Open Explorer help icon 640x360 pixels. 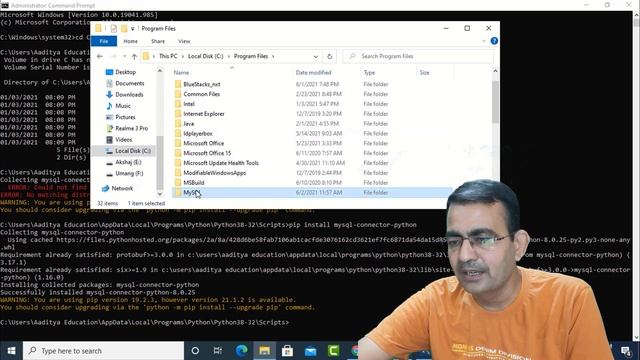(x=494, y=41)
